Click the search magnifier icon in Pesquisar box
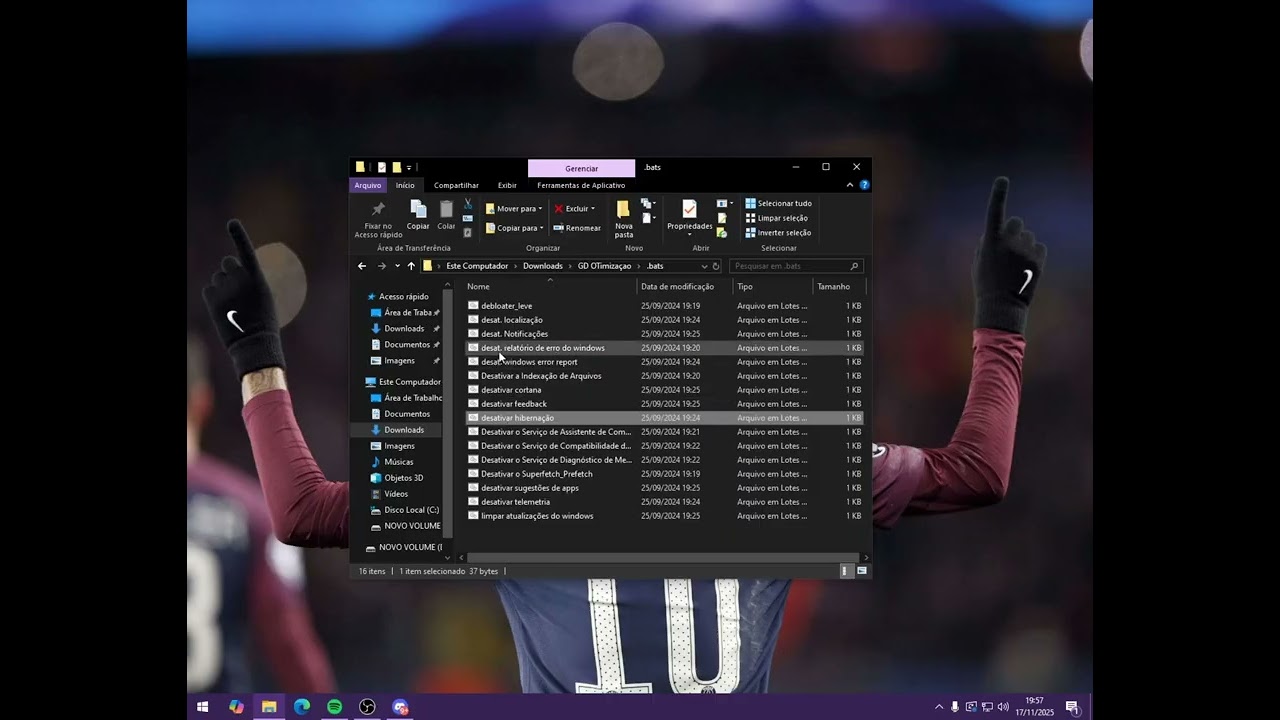 [854, 266]
